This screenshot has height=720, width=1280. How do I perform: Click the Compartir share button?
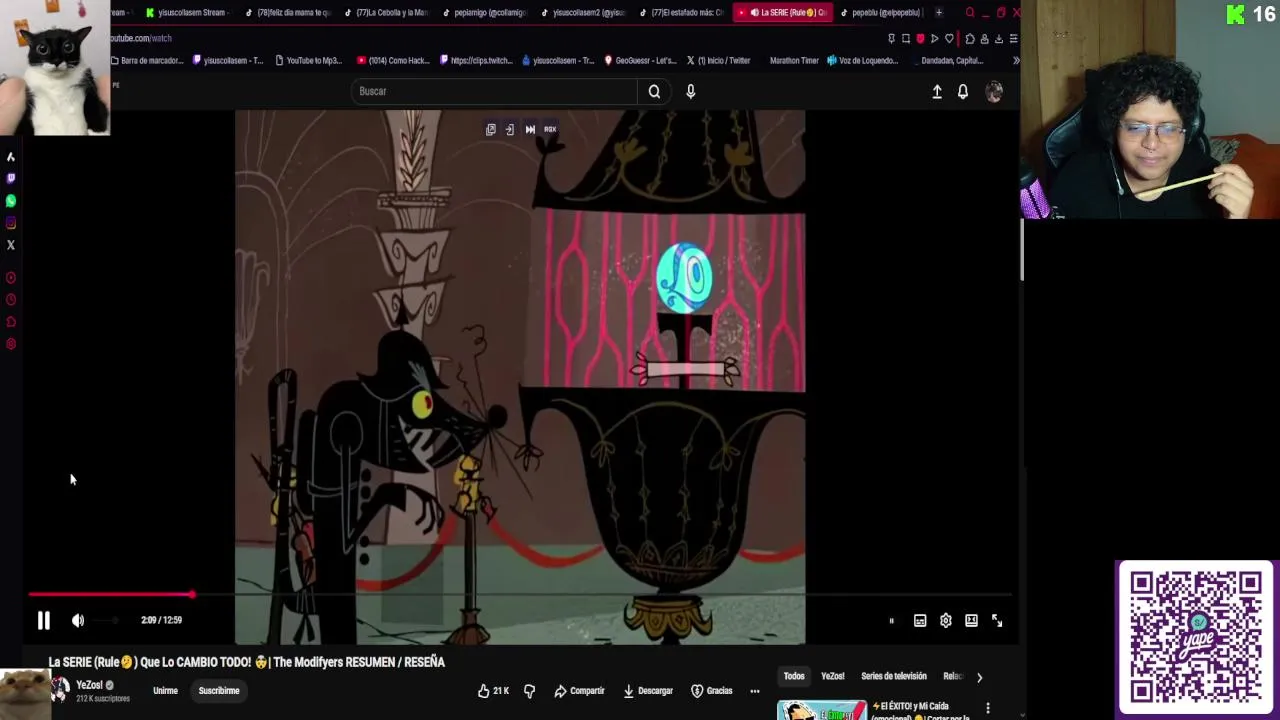tap(579, 691)
